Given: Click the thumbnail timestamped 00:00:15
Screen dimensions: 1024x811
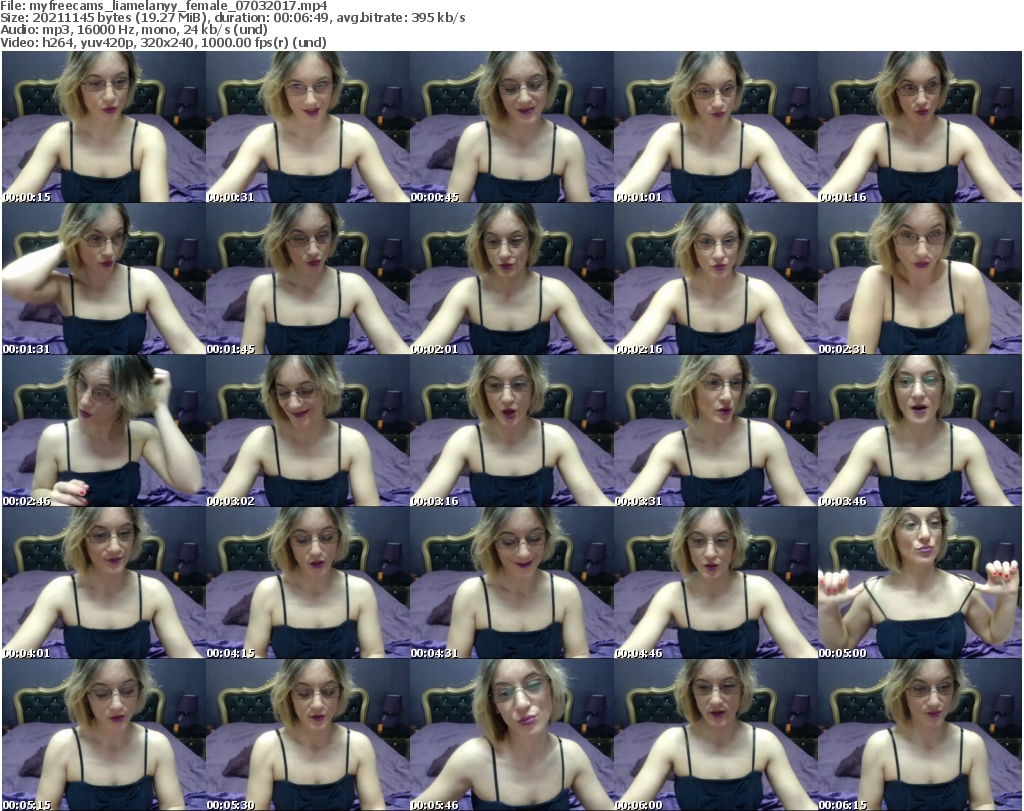Looking at the screenshot, I should point(104,127).
